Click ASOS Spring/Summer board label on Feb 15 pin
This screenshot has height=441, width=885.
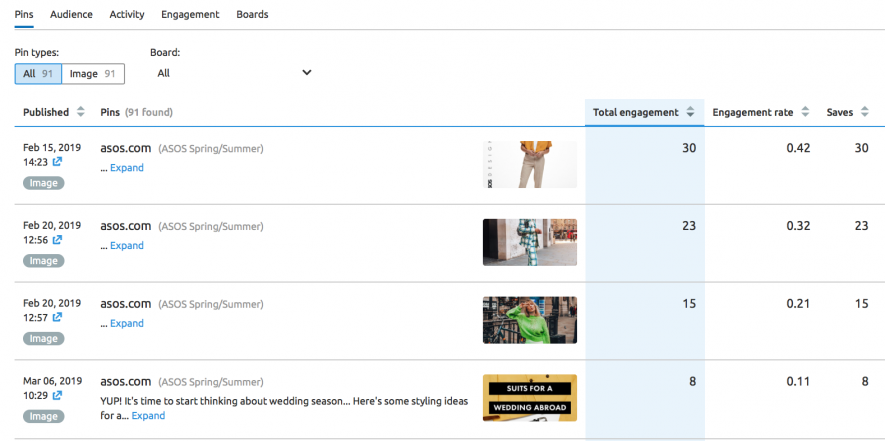211,149
